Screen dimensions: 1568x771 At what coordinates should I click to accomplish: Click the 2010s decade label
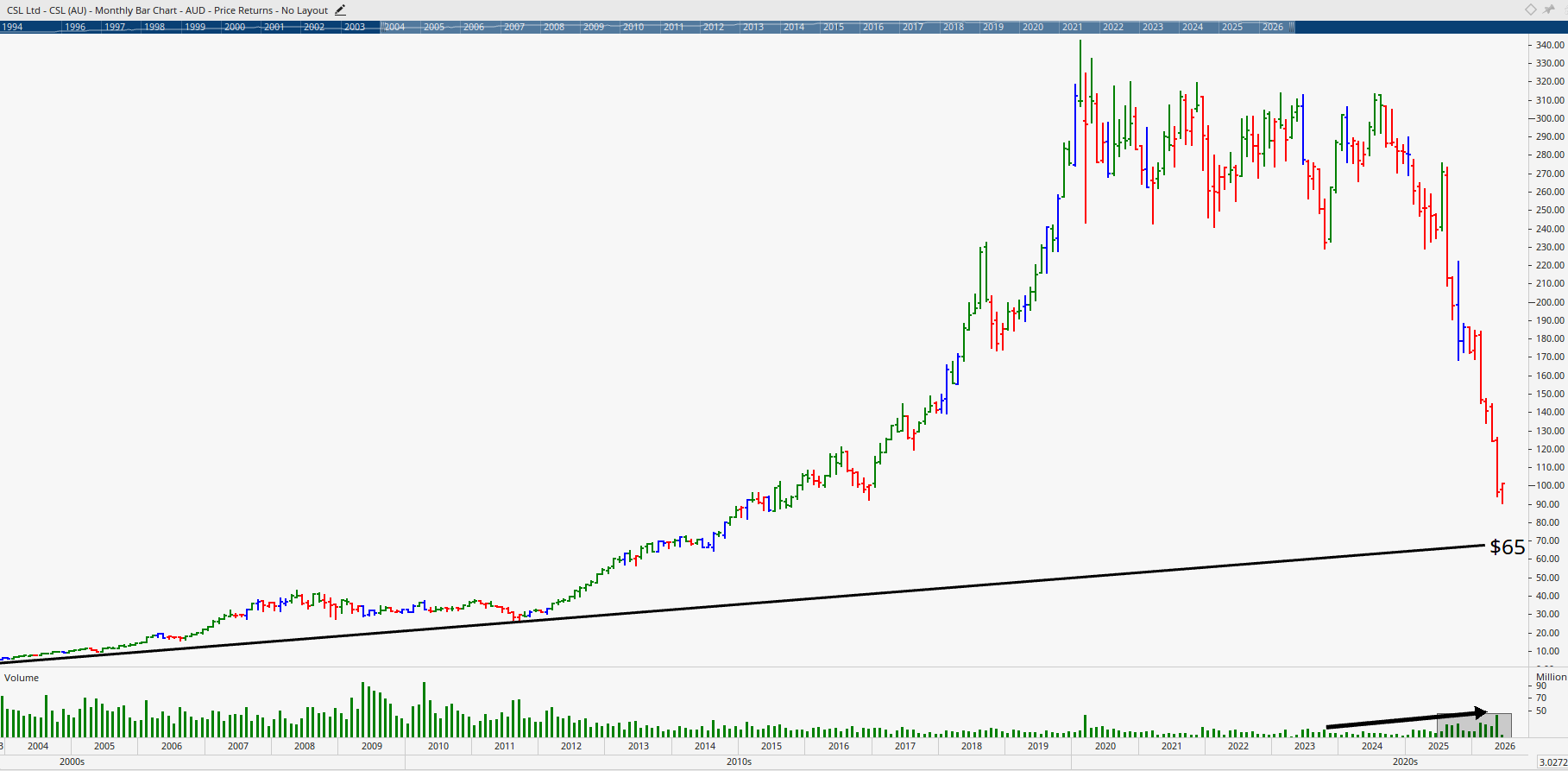739,762
